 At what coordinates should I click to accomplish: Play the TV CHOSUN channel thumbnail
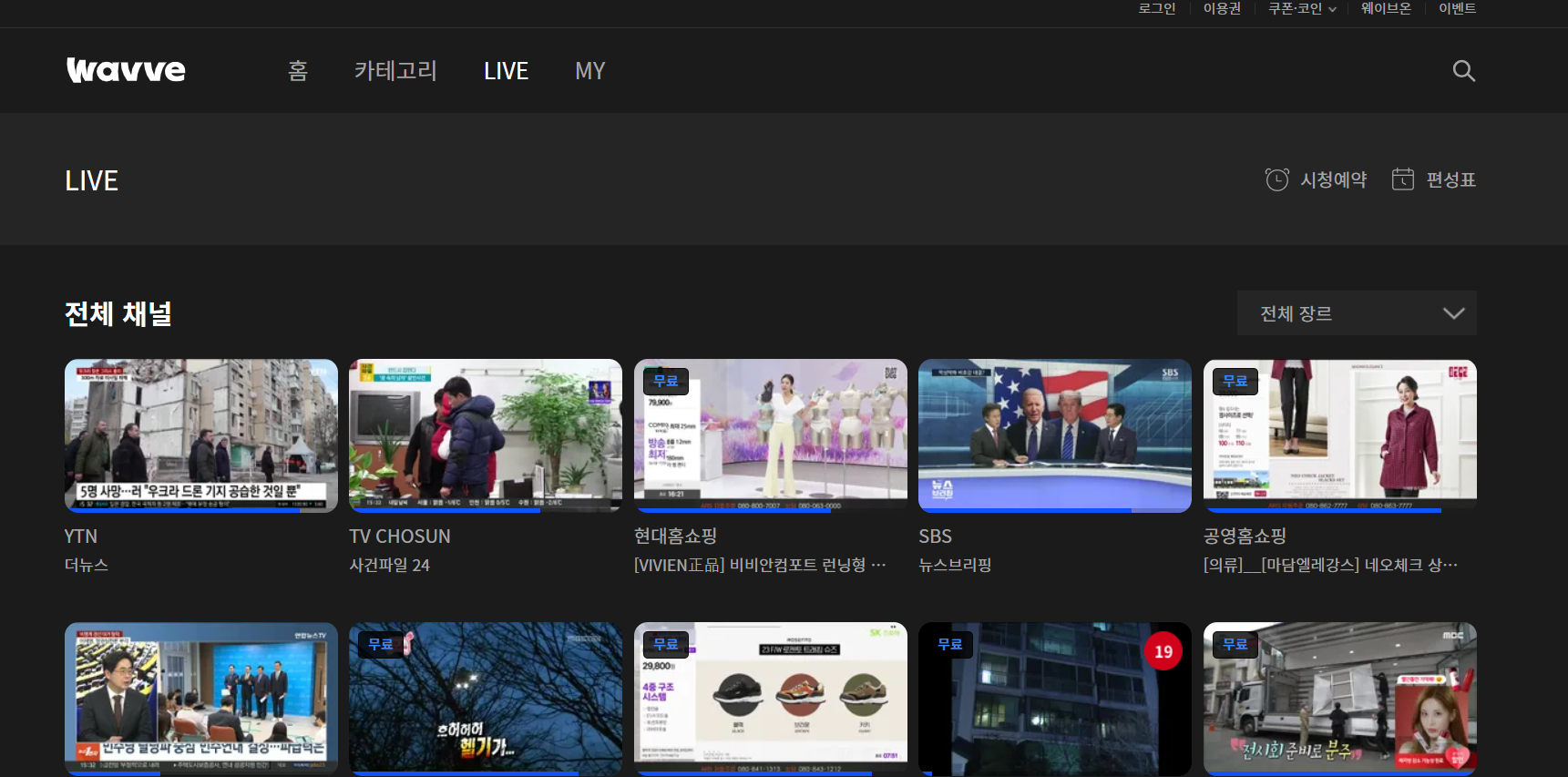click(486, 435)
